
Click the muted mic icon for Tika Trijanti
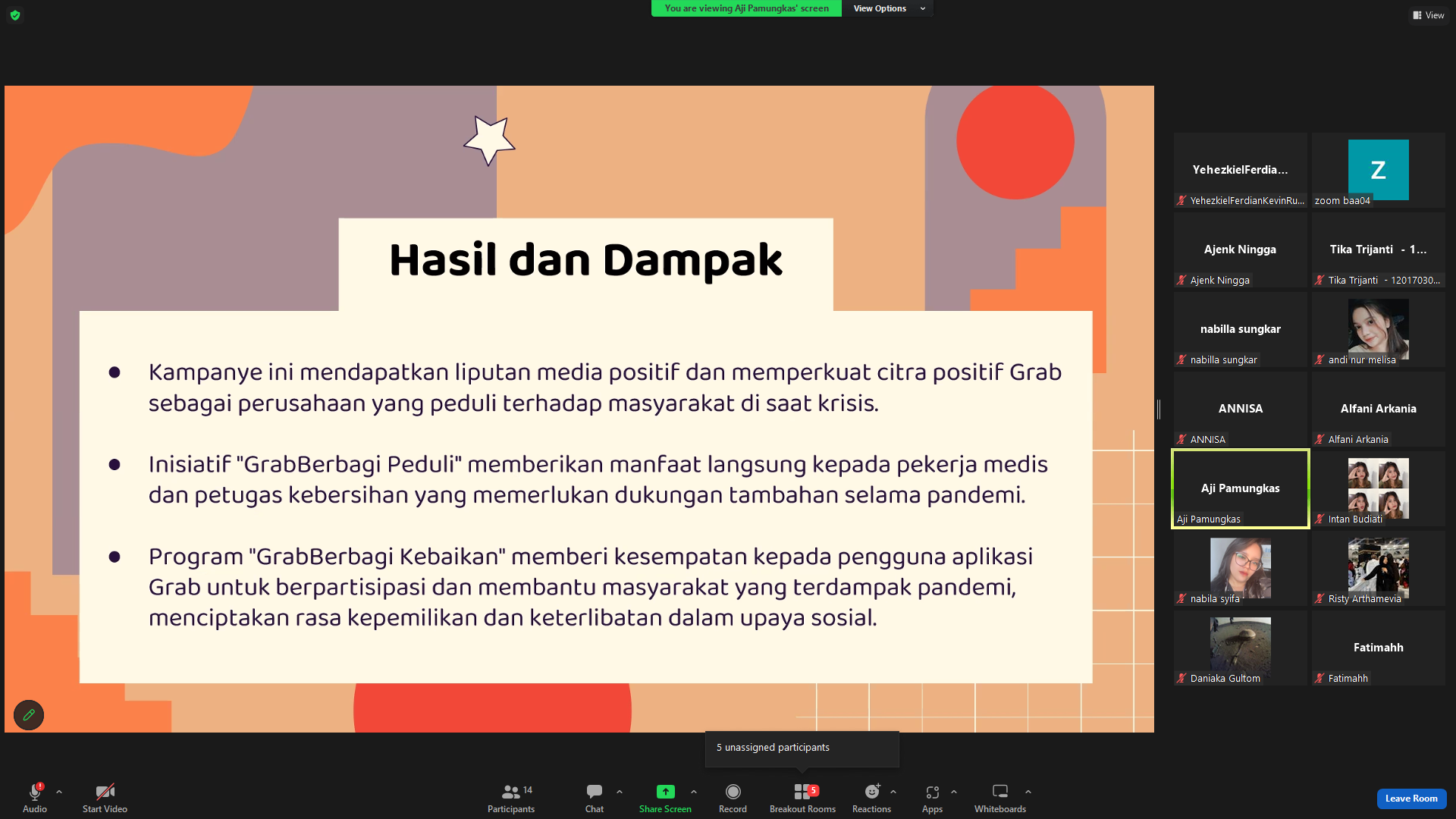coord(1319,280)
